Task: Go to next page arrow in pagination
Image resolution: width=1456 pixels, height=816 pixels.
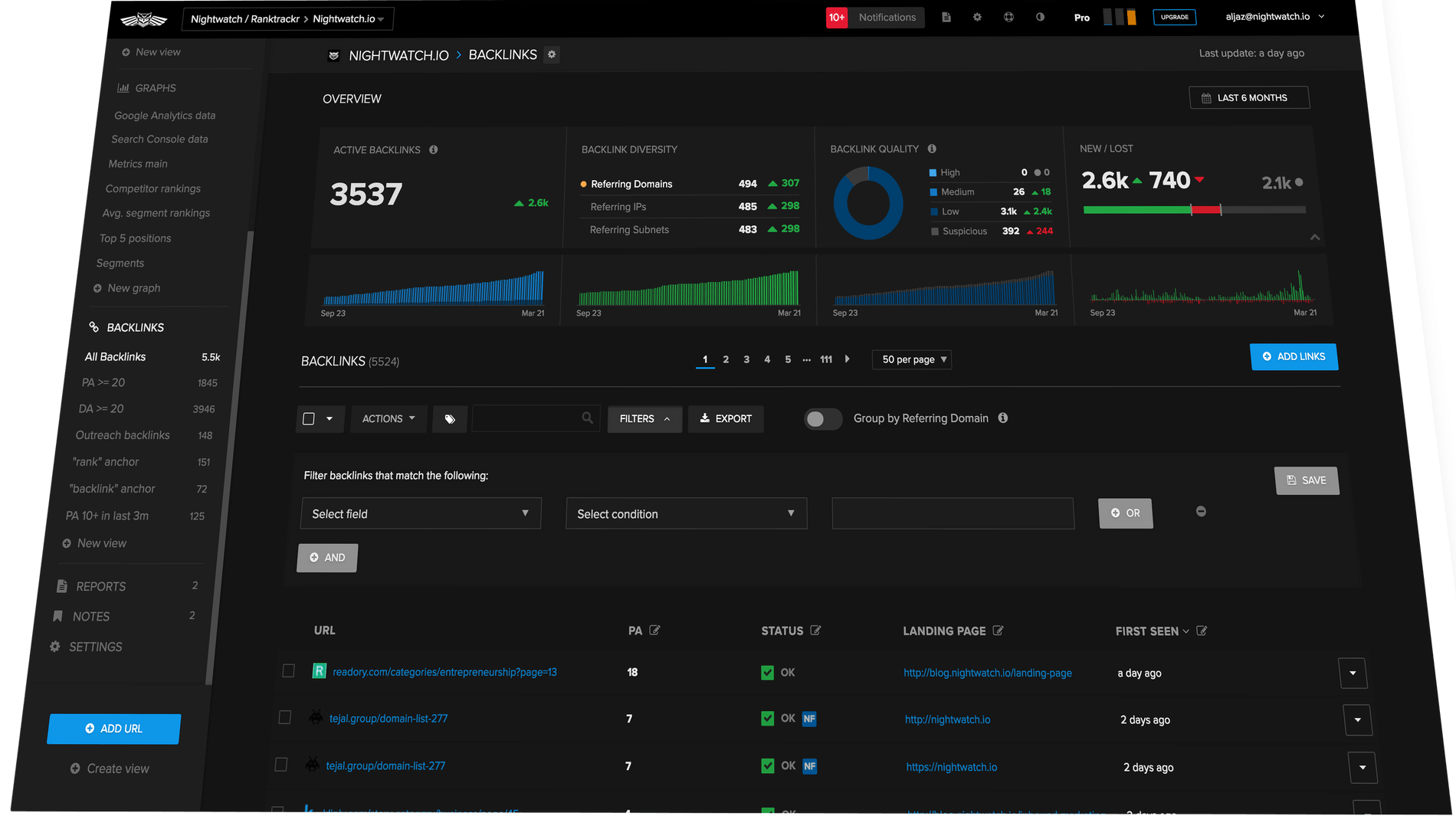Action: coord(848,359)
